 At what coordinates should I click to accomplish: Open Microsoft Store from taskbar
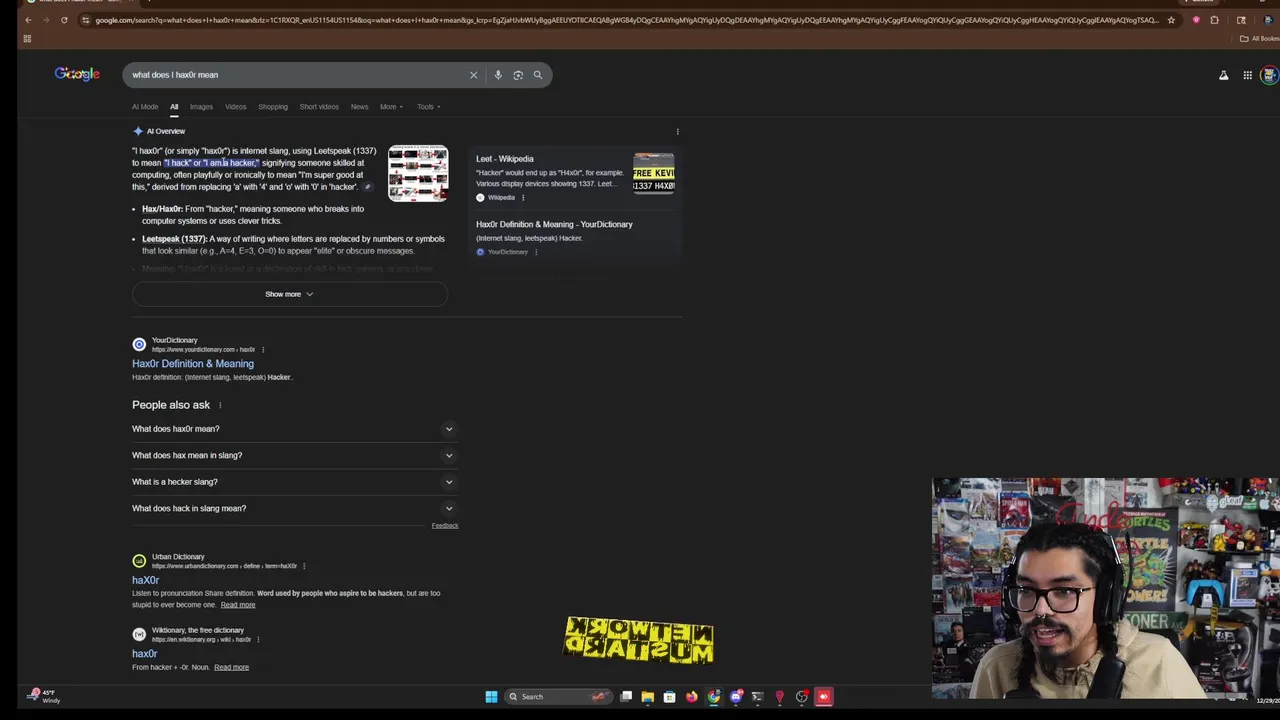pyautogui.click(x=669, y=697)
